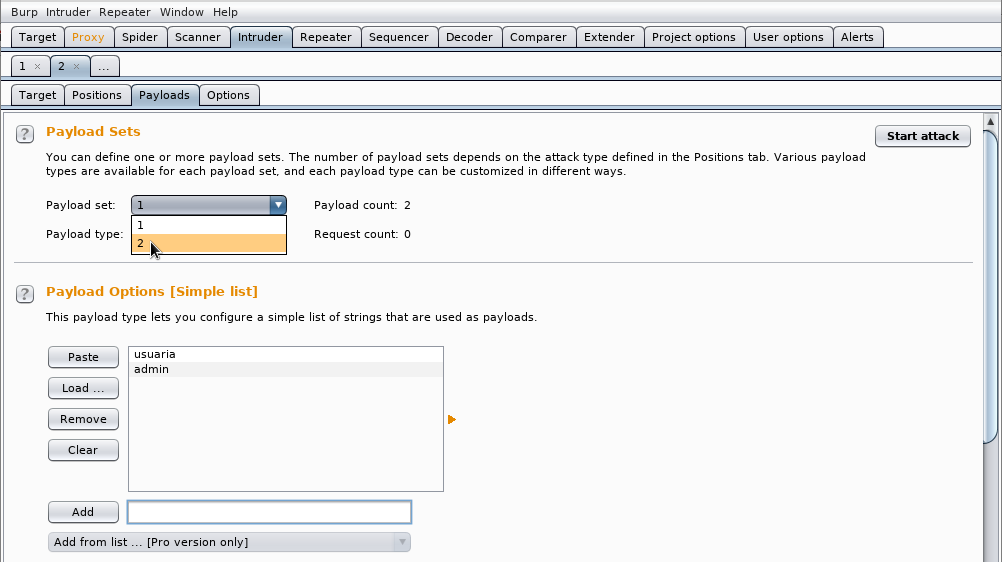Image resolution: width=1002 pixels, height=562 pixels.
Task: Click the Payload Sets help icon
Action: [25, 134]
